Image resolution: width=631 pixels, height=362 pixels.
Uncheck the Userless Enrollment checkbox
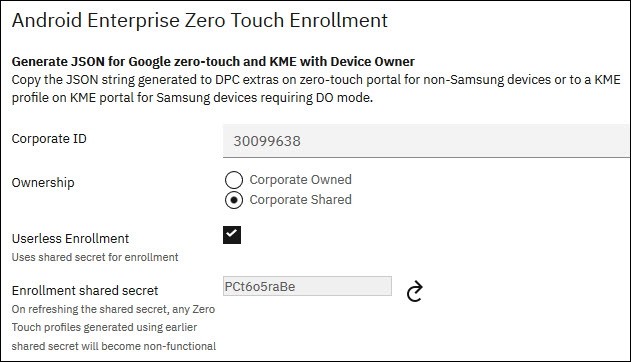(x=232, y=235)
